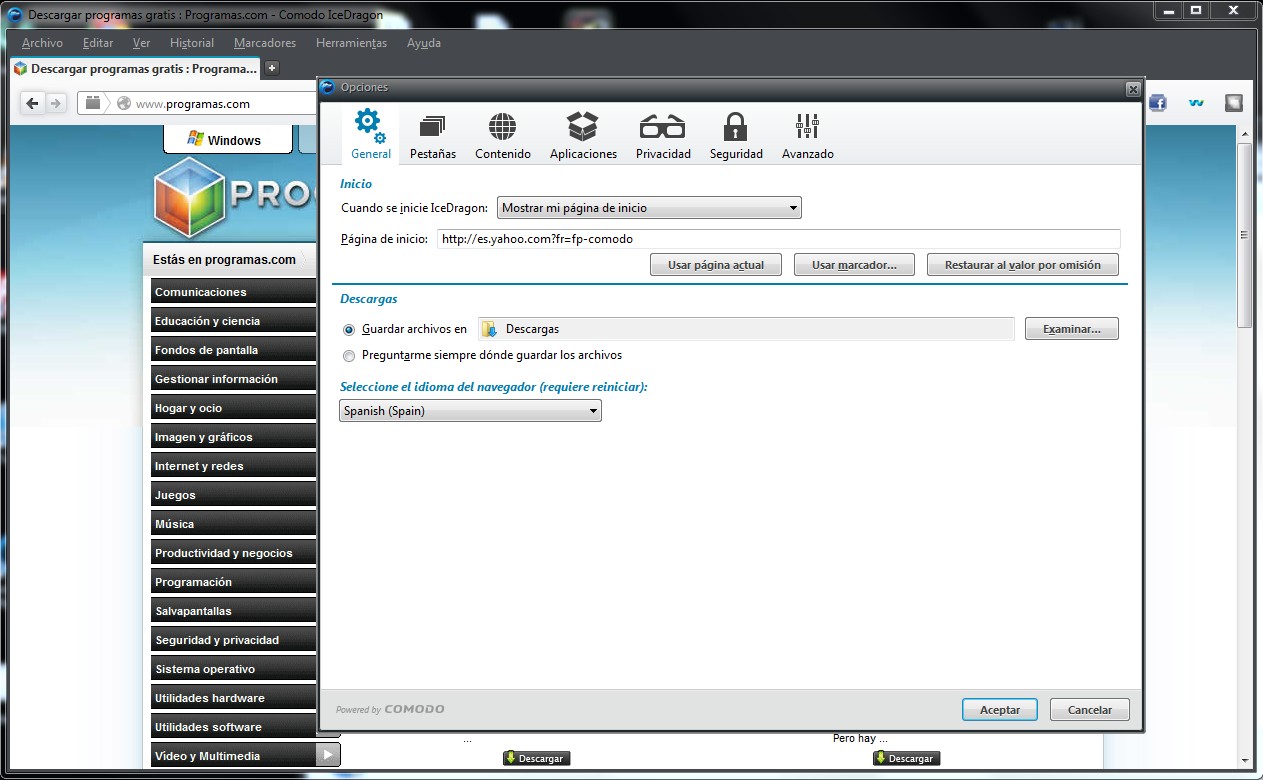The image size is (1263, 780).
Task: Switch to the Pestañas options panel
Action: [x=433, y=134]
